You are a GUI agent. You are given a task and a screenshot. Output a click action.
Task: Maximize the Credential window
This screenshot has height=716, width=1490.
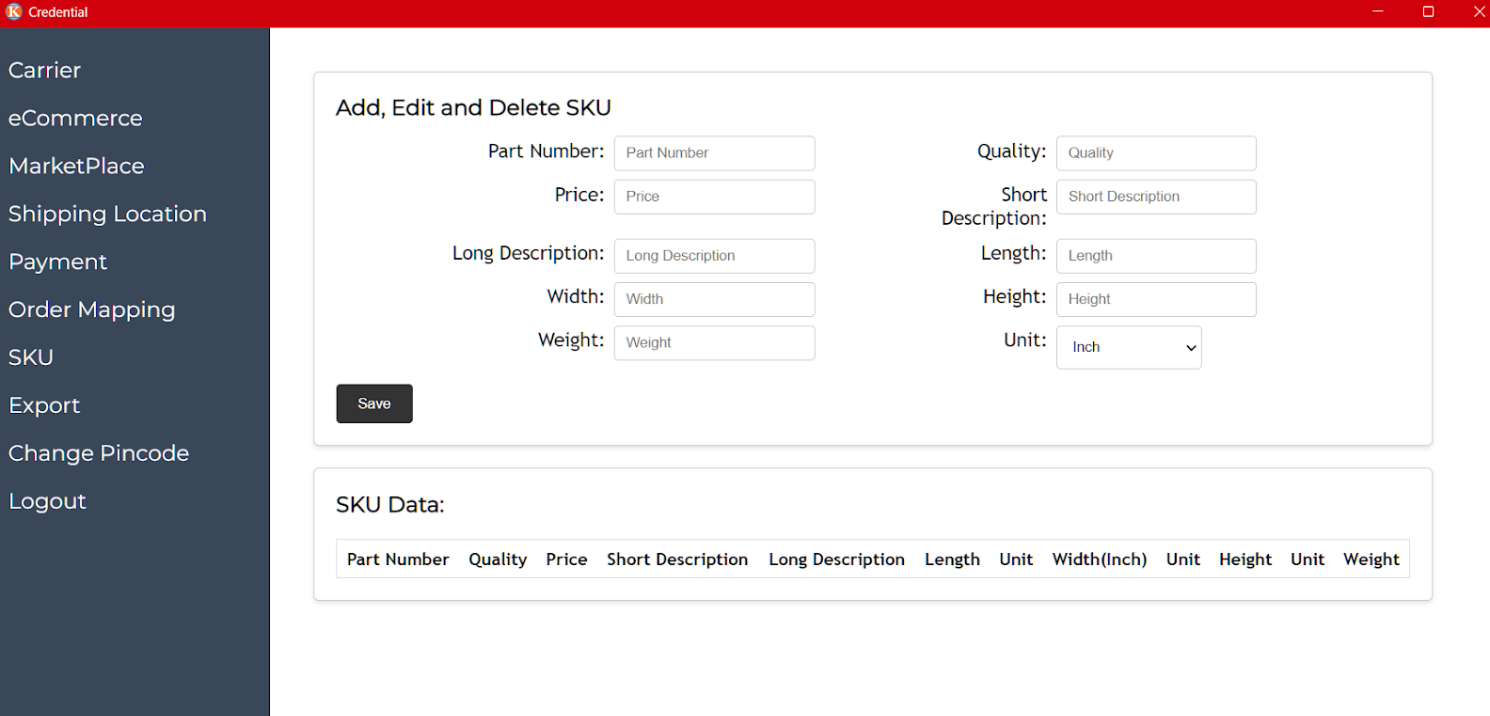coord(1428,12)
